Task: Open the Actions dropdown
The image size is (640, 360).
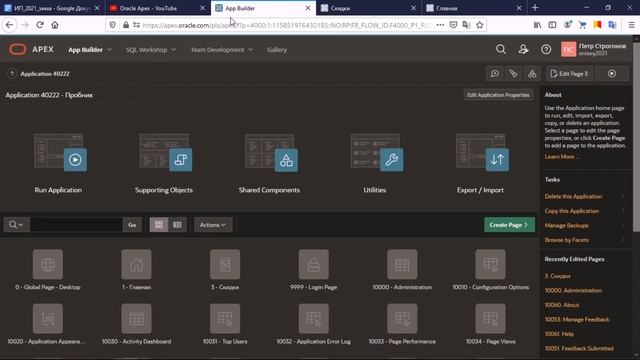Action: click(x=213, y=225)
